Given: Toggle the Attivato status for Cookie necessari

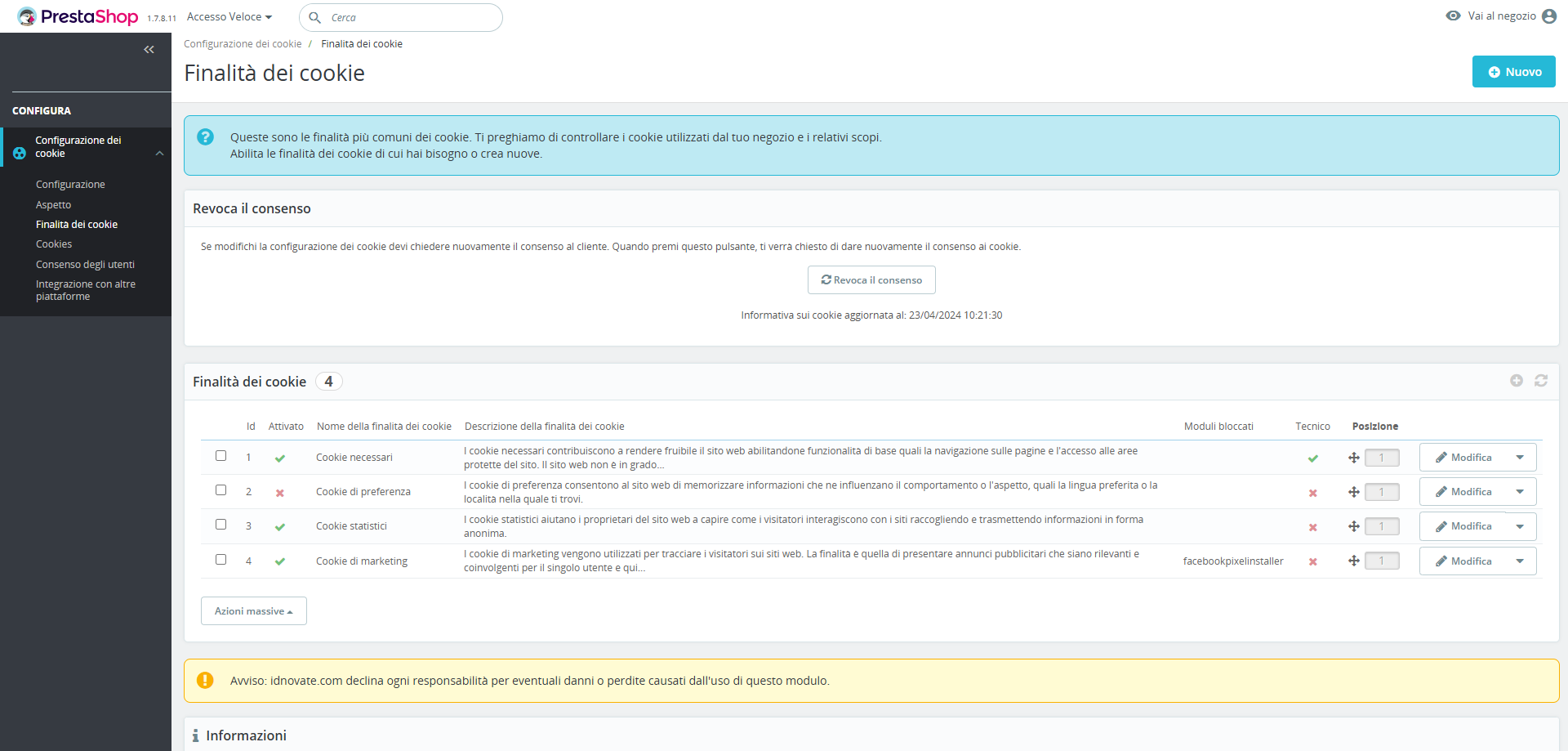Looking at the screenshot, I should (280, 458).
